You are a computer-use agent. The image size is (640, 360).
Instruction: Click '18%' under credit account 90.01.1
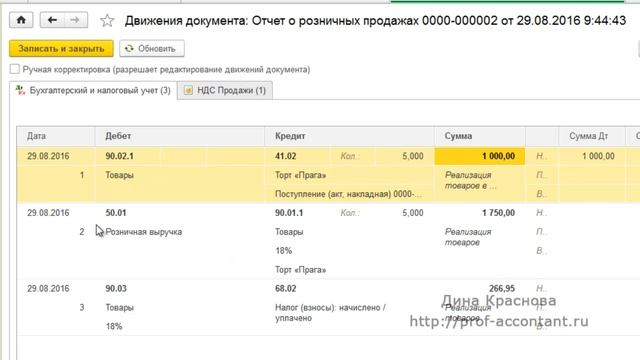click(283, 251)
